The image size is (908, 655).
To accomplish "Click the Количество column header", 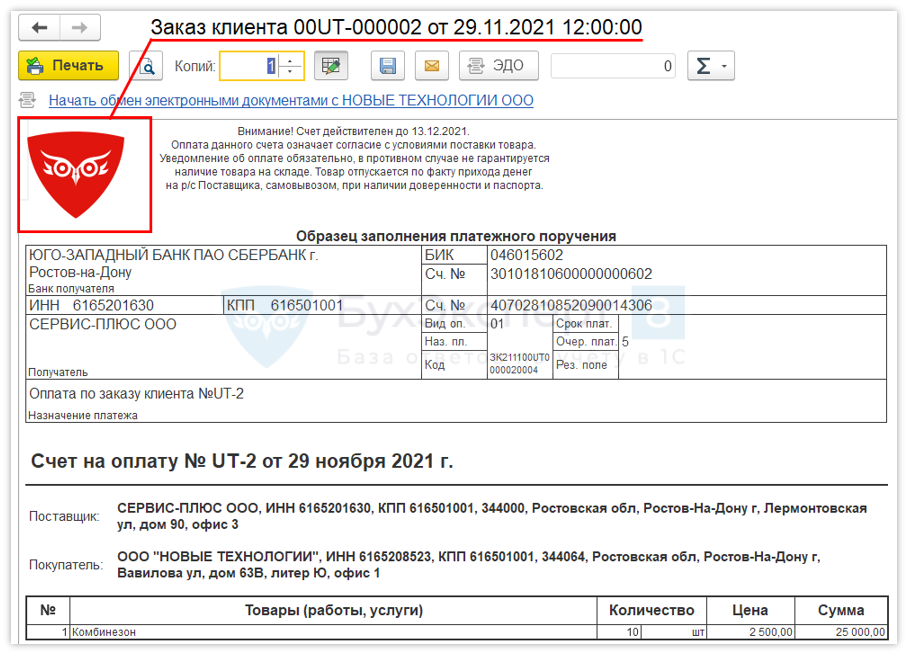I will [x=651, y=610].
